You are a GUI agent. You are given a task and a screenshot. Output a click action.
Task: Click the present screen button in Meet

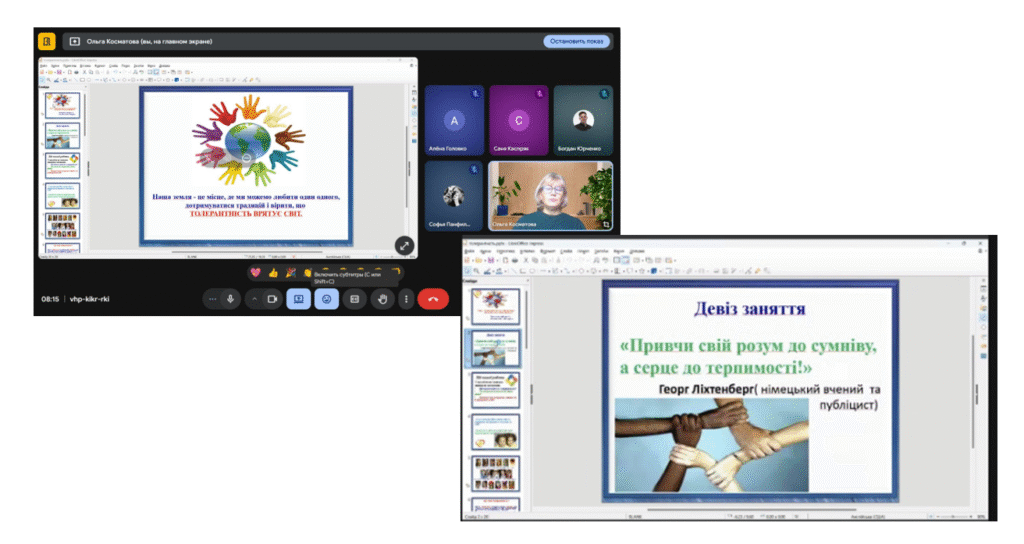(x=298, y=298)
